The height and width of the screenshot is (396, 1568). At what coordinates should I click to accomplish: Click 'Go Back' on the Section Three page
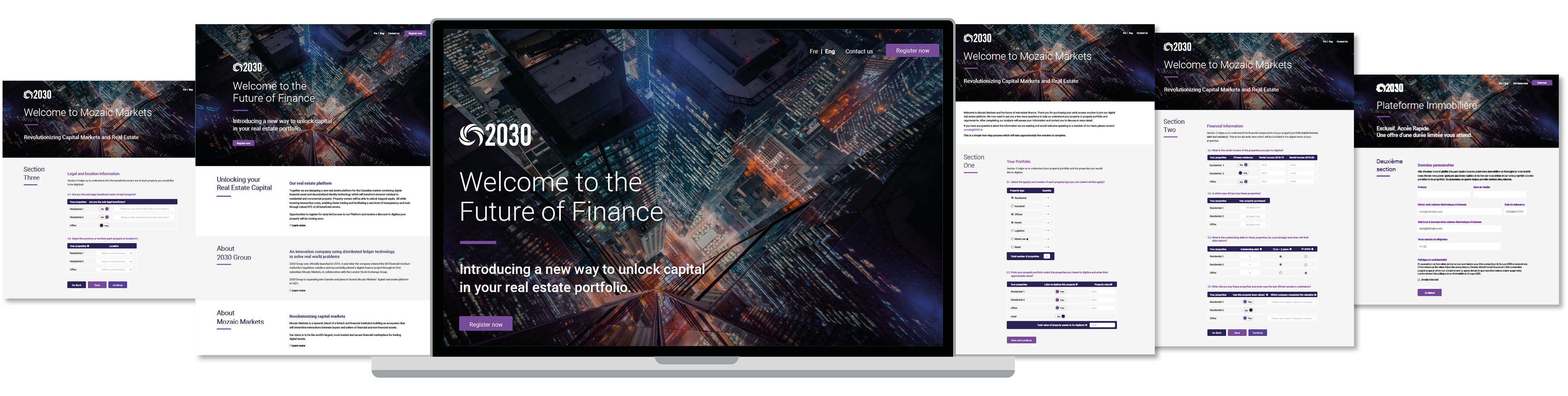tap(77, 285)
